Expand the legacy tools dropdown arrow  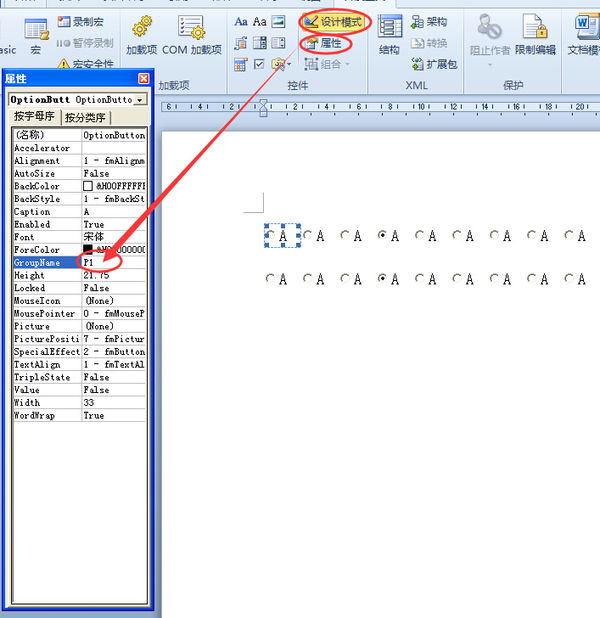click(x=289, y=64)
